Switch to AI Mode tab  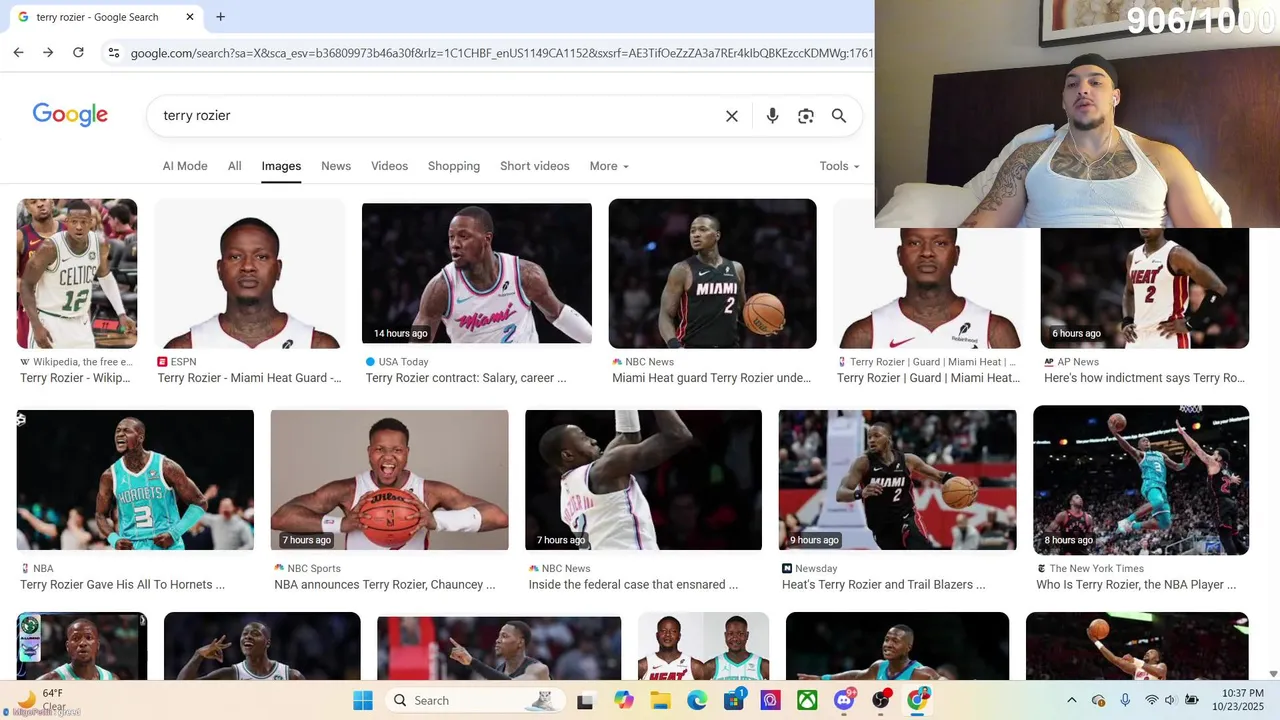tap(185, 166)
